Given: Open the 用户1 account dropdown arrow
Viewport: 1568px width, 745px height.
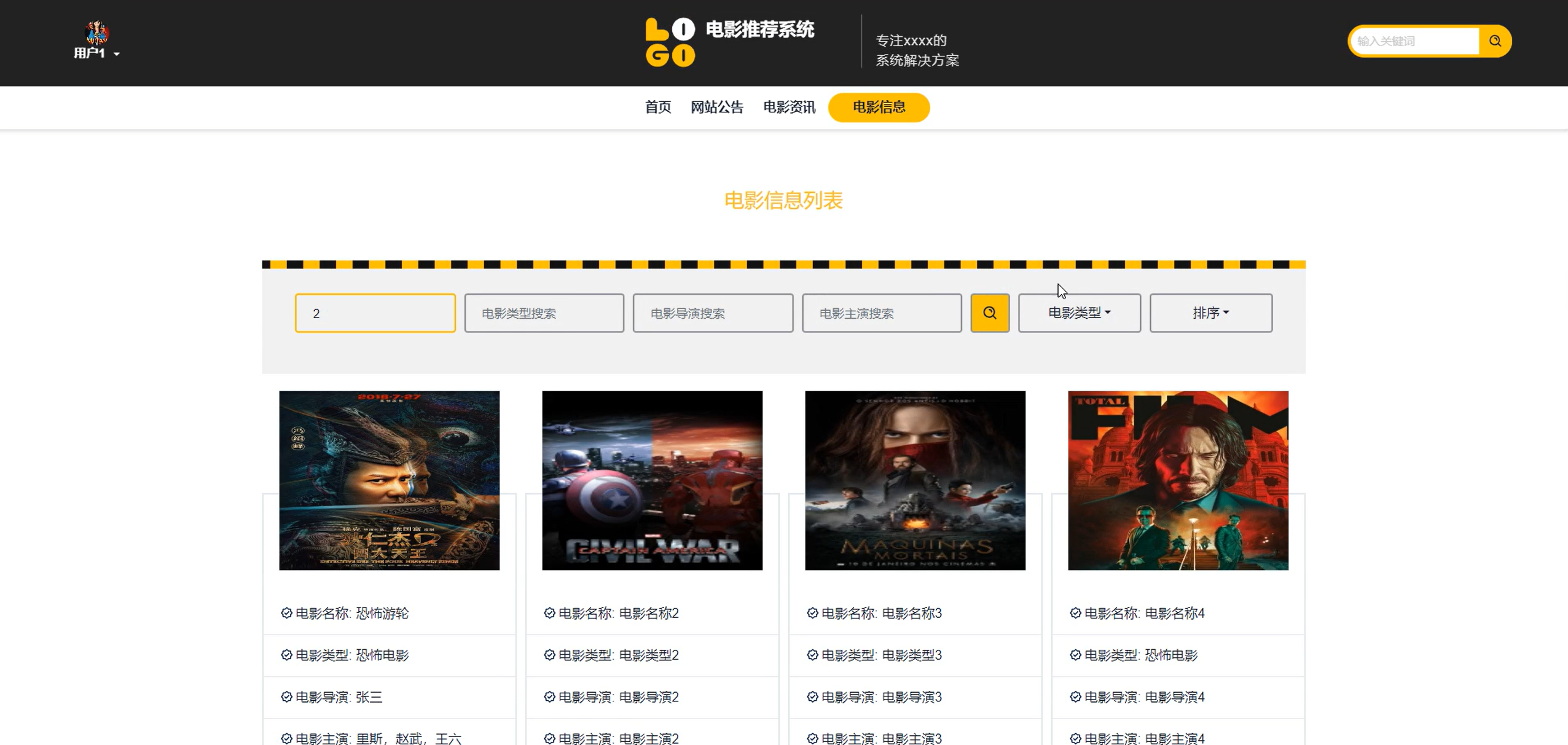Looking at the screenshot, I should [117, 54].
